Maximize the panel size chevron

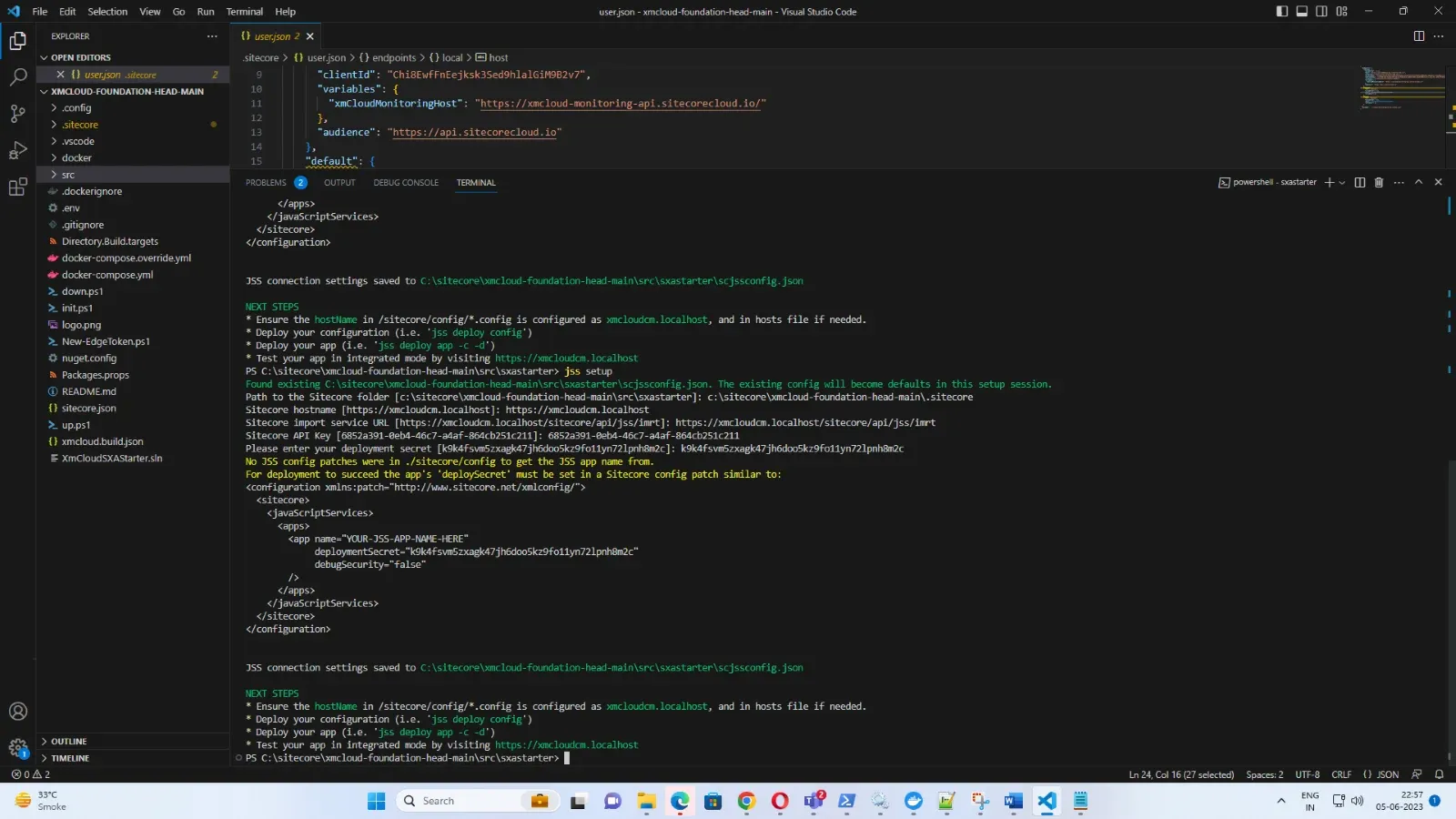tap(1419, 182)
